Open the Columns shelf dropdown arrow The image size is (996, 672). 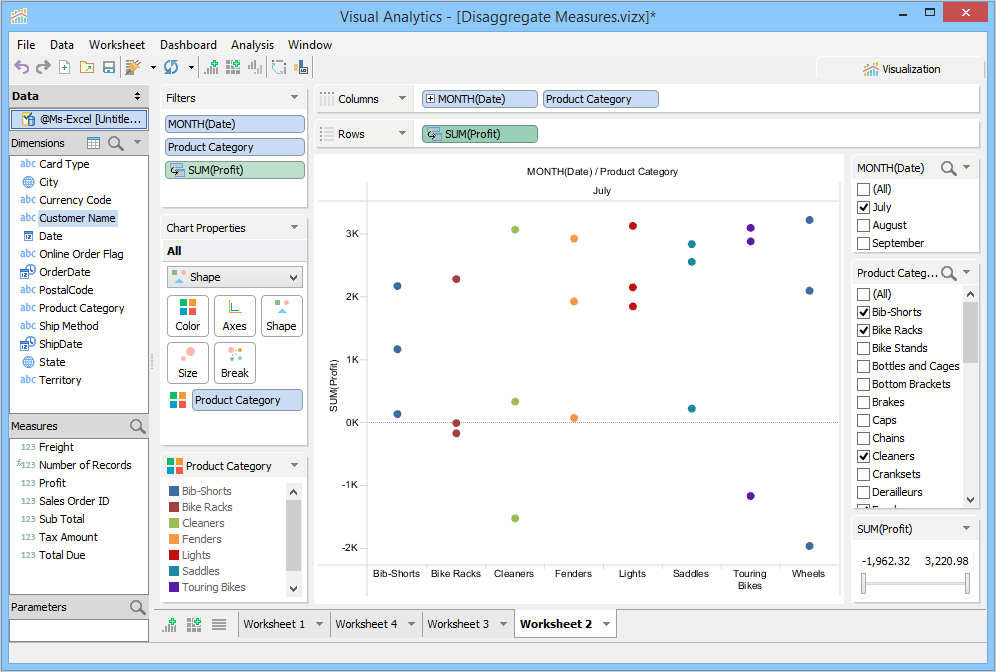tap(402, 98)
